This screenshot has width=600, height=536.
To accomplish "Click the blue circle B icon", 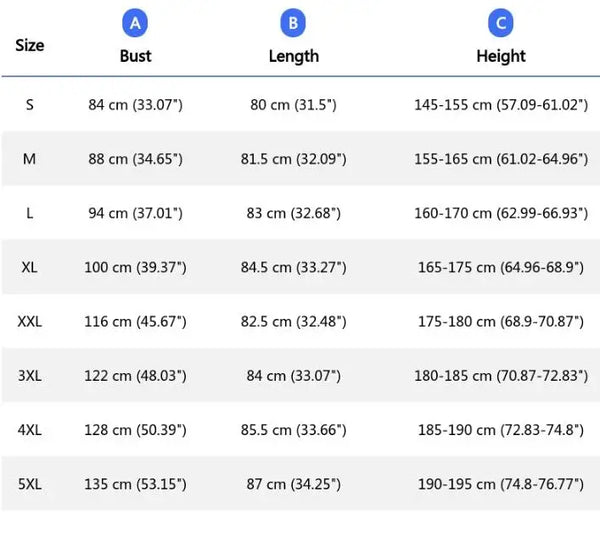I will (293, 23).
